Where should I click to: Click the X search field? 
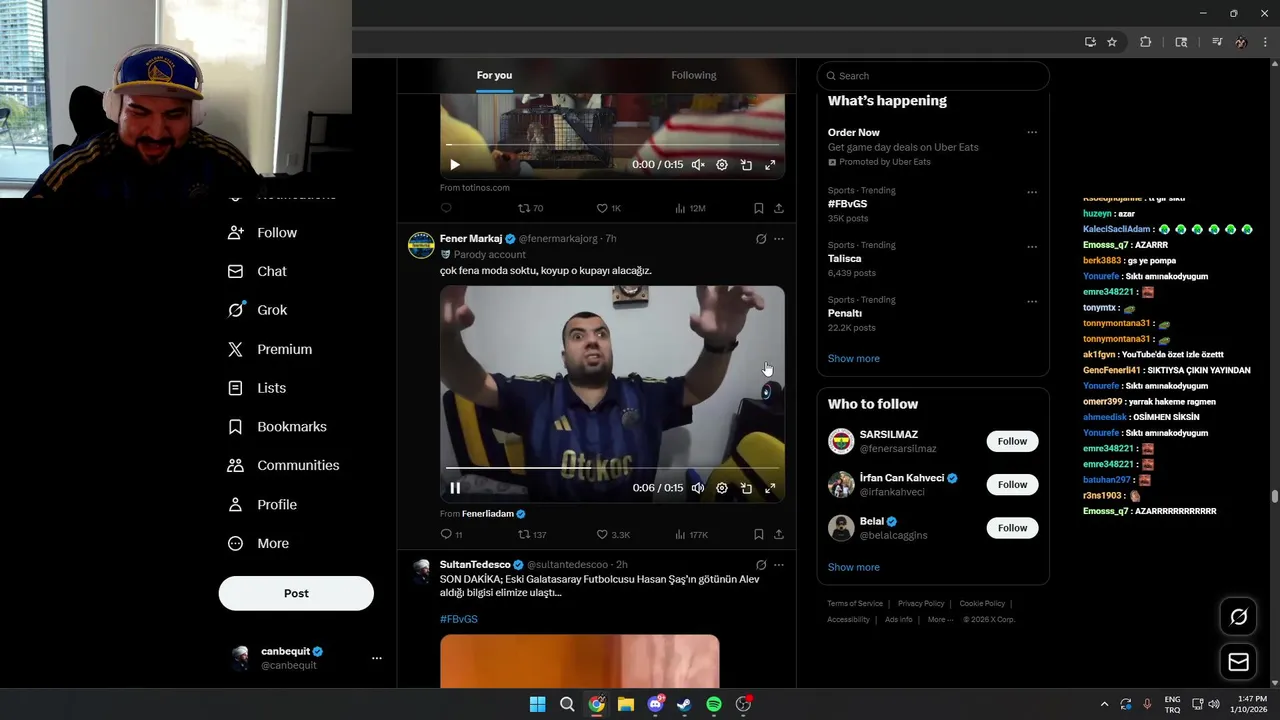[x=933, y=76]
